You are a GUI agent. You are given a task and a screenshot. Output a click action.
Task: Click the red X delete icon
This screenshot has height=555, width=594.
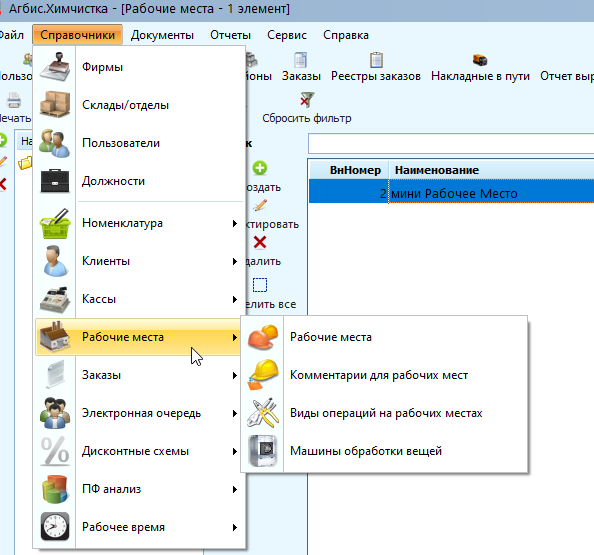[260, 242]
